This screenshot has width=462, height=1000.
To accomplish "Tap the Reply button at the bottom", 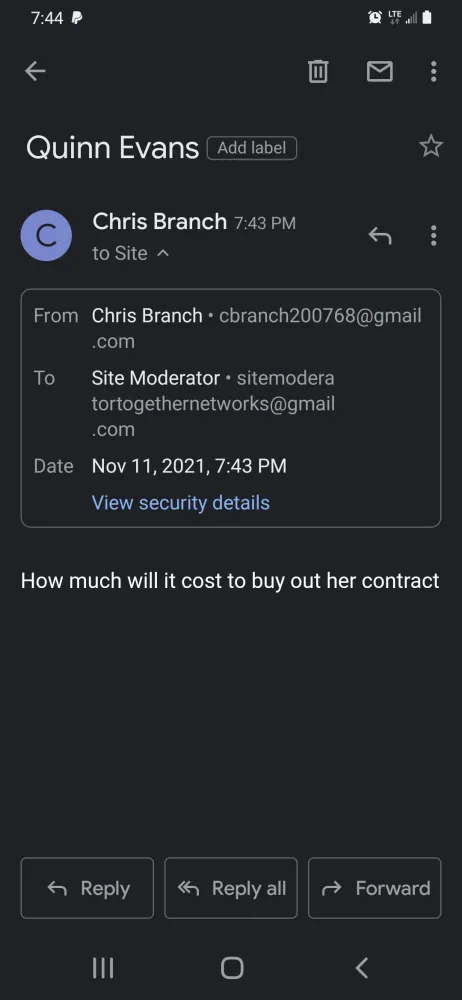I will pos(87,888).
